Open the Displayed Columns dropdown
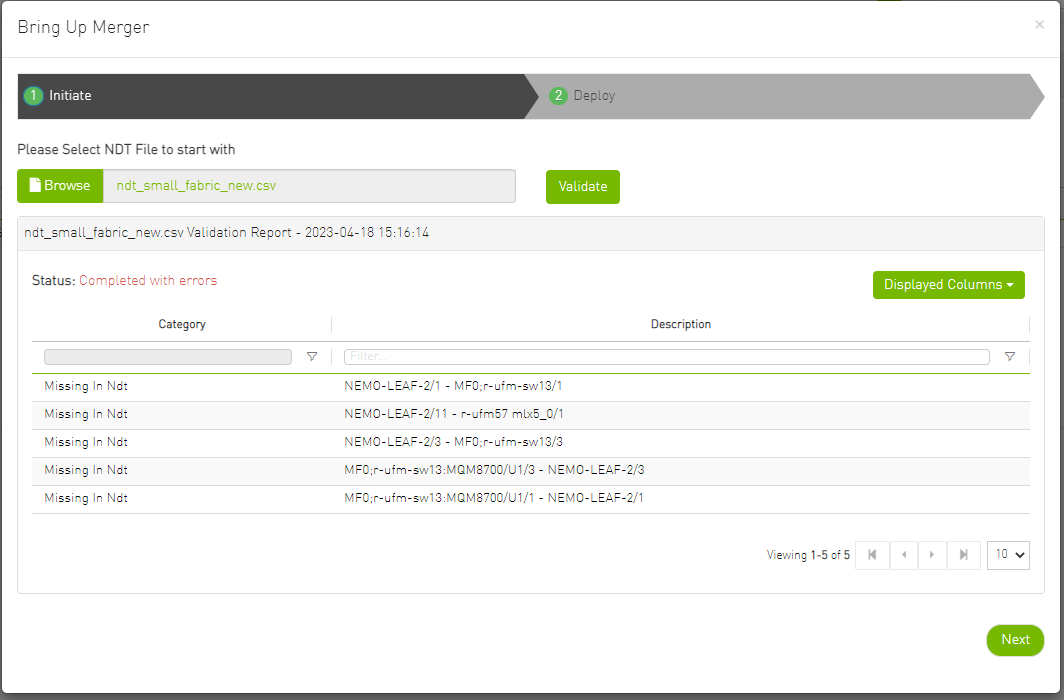Viewport: 1064px width, 700px height. coord(948,284)
